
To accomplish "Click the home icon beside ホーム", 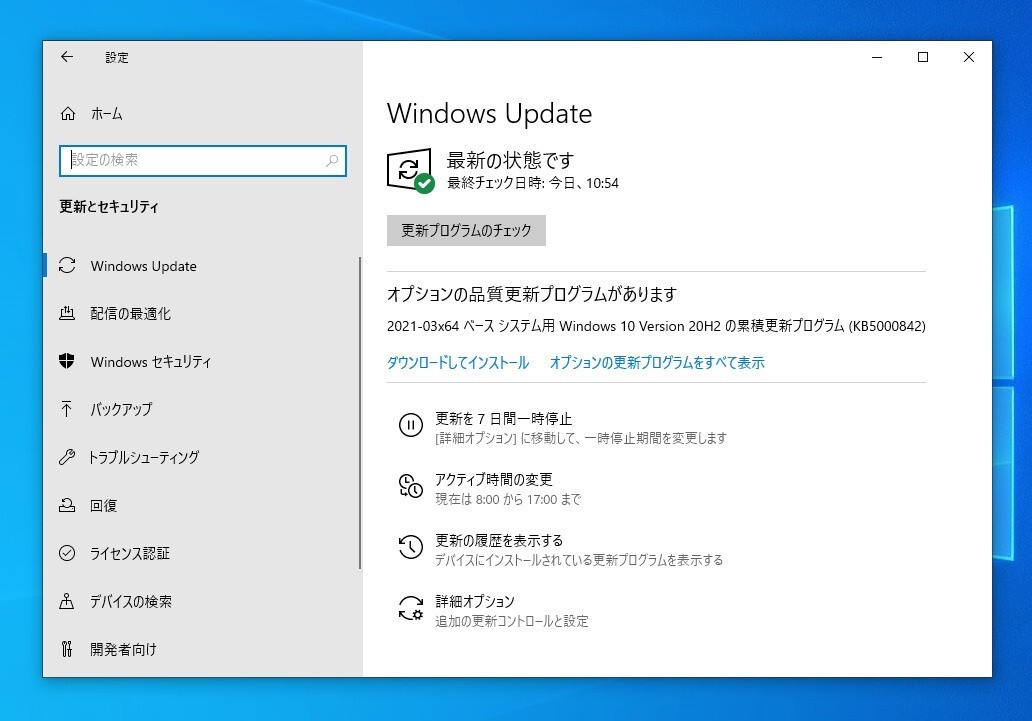I will (68, 114).
